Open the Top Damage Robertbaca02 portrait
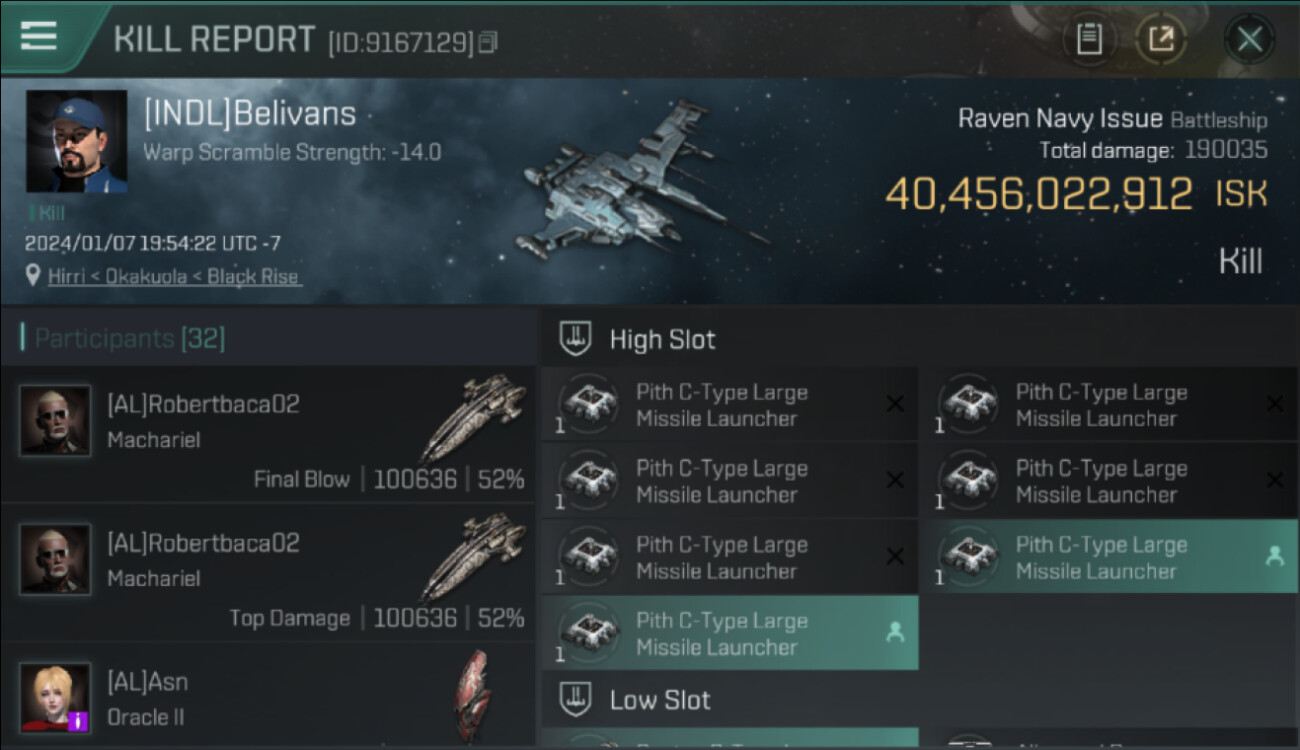Viewport: 1300px width, 750px height. (x=55, y=559)
